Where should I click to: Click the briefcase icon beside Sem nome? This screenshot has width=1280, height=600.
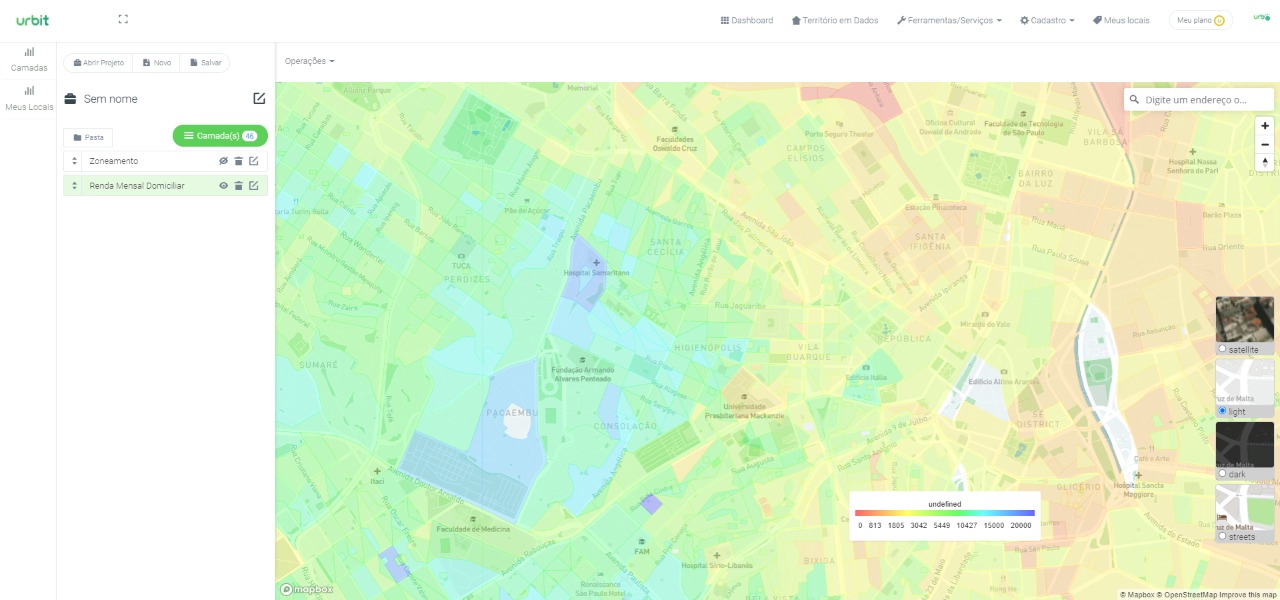71,99
